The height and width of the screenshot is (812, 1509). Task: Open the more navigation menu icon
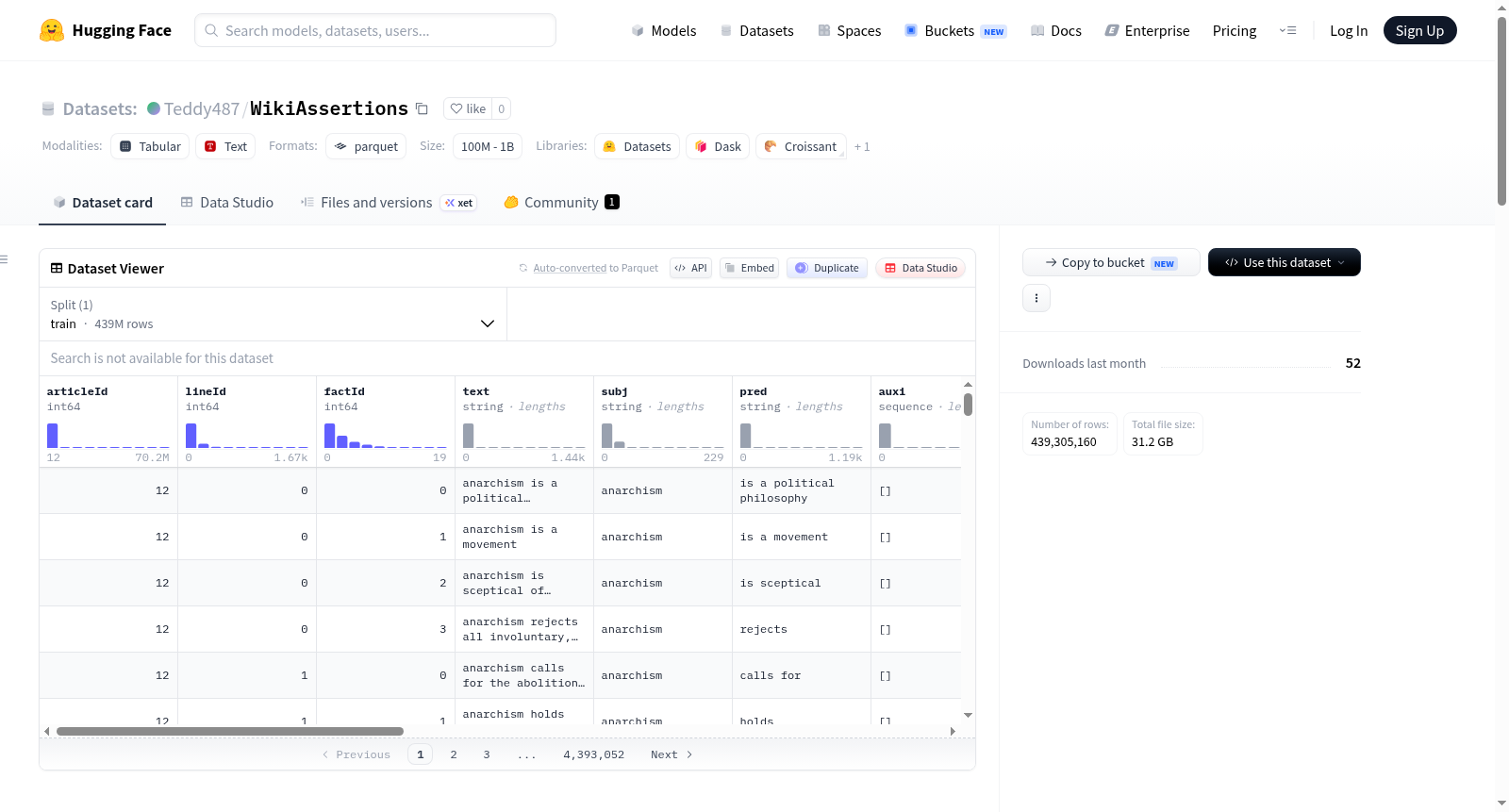pyautogui.click(x=1287, y=30)
